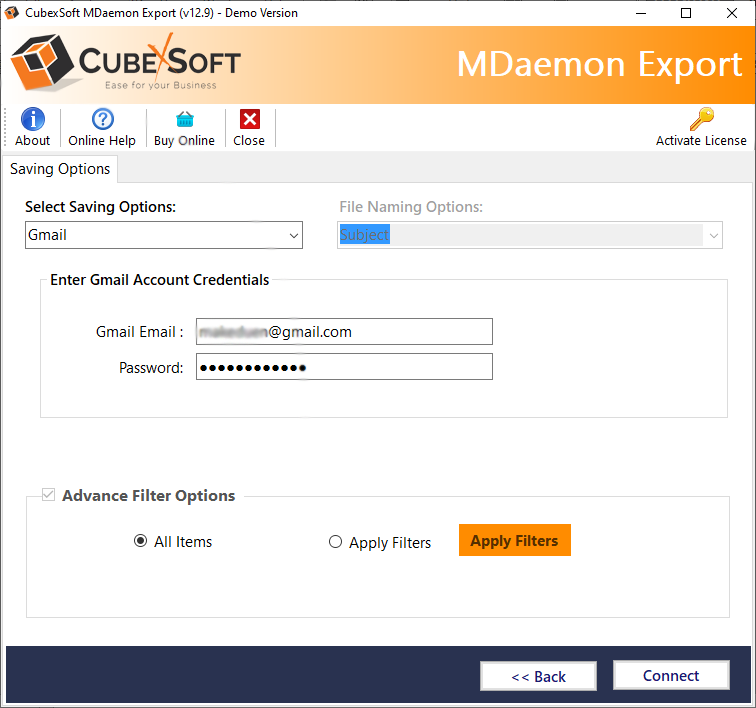Switch to the Saving Options tab

coord(60,169)
